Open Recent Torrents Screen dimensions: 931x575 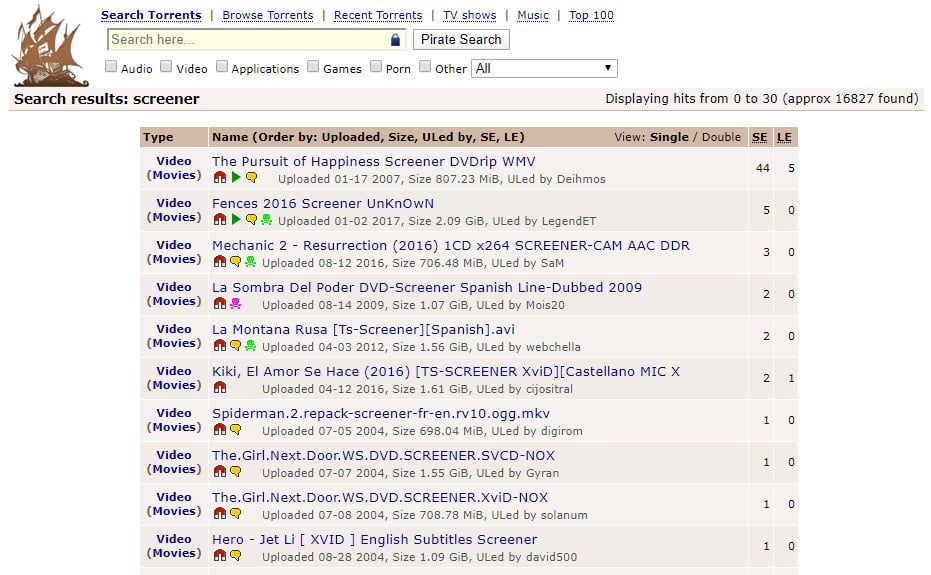378,15
